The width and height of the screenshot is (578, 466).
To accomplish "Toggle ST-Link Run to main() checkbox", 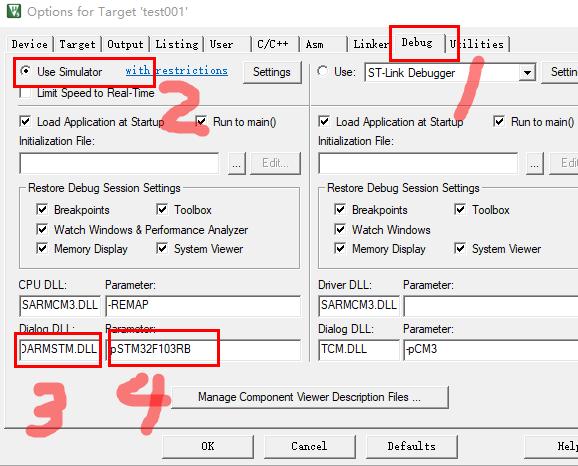I will [499, 121].
